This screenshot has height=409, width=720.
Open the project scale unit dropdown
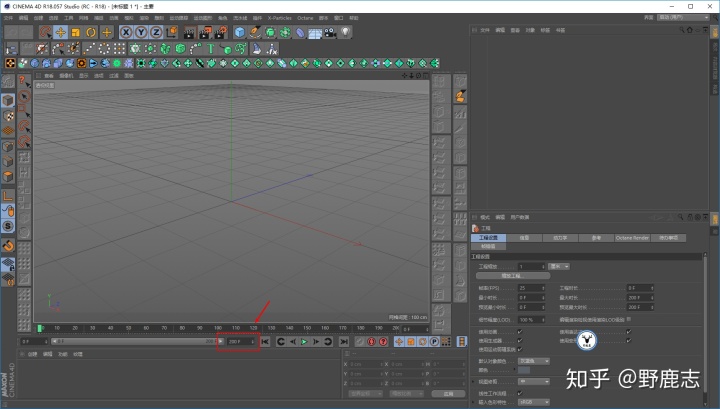coord(559,267)
